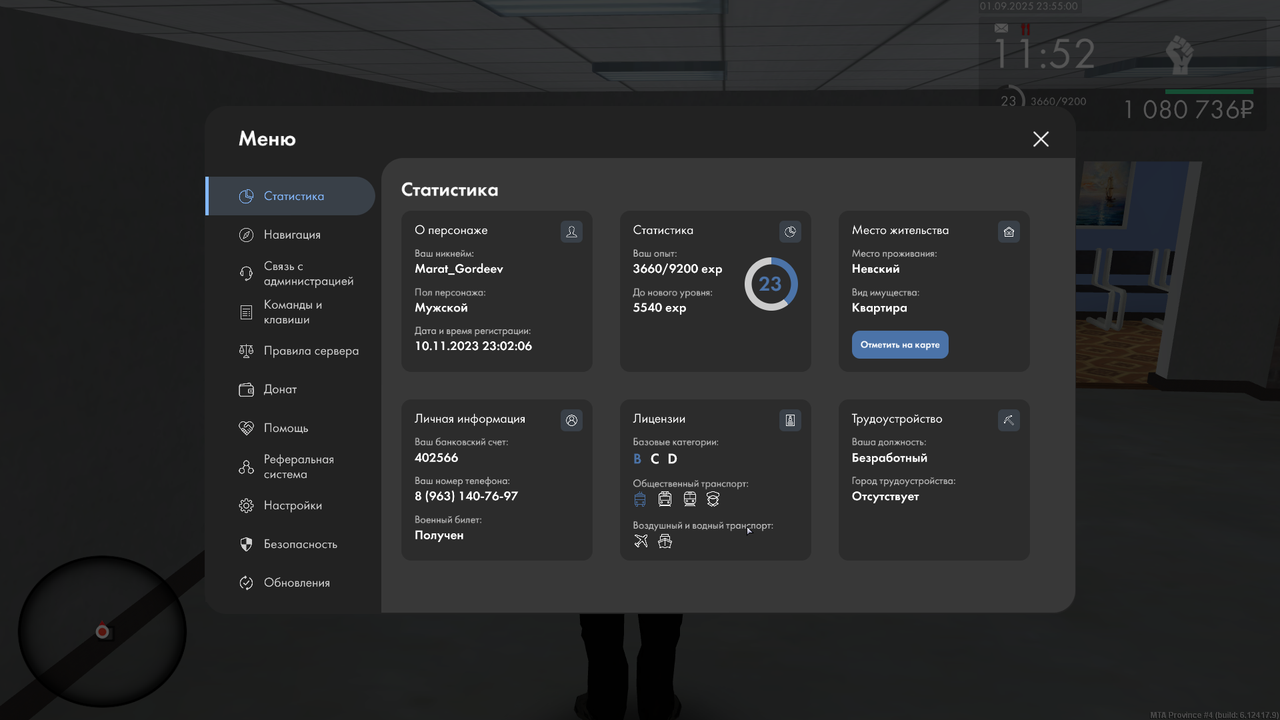Screen dimensions: 1280x720
Task: Click the Общественный транспорт label
Action: 690,484
